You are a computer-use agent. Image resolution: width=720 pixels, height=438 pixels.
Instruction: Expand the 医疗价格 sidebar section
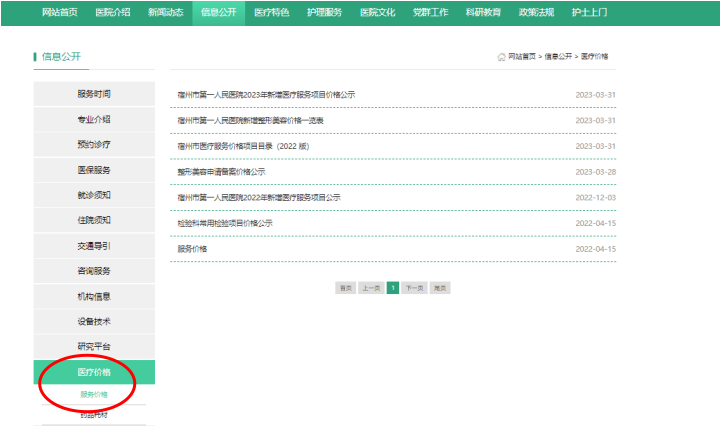(x=94, y=372)
